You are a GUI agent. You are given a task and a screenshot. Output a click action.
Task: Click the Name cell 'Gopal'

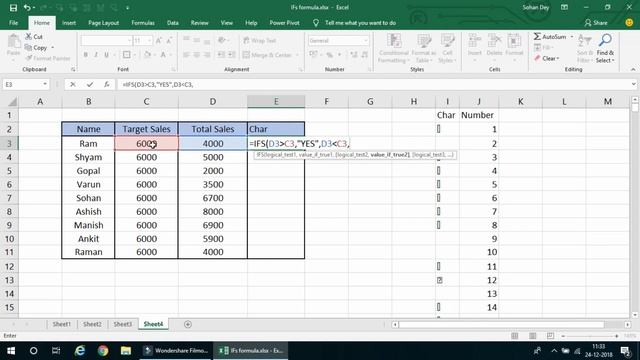pos(88,171)
